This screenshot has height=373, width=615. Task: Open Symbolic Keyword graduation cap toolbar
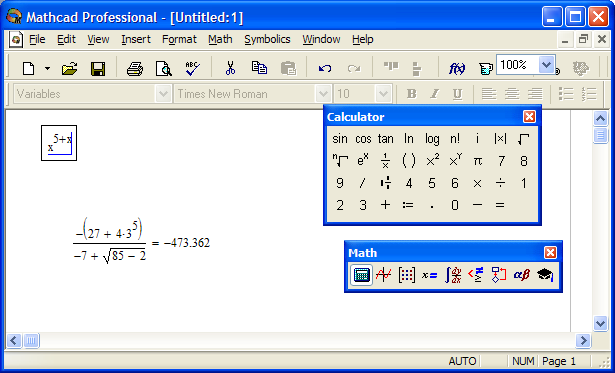pyautogui.click(x=545, y=275)
